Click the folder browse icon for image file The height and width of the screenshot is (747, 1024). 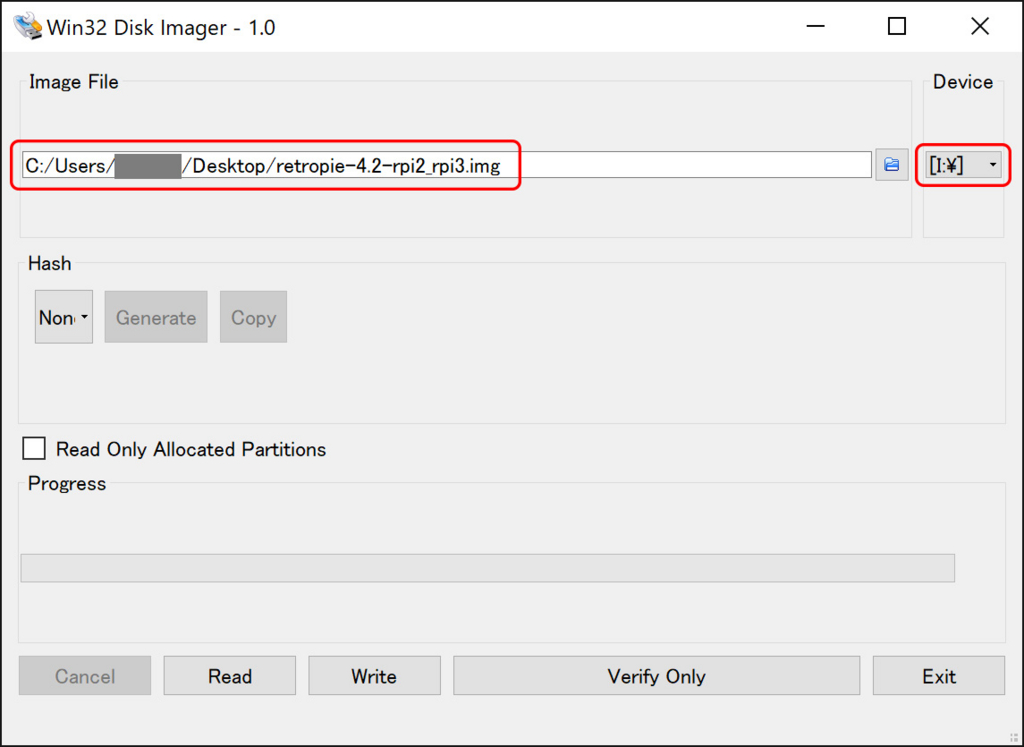[x=891, y=165]
